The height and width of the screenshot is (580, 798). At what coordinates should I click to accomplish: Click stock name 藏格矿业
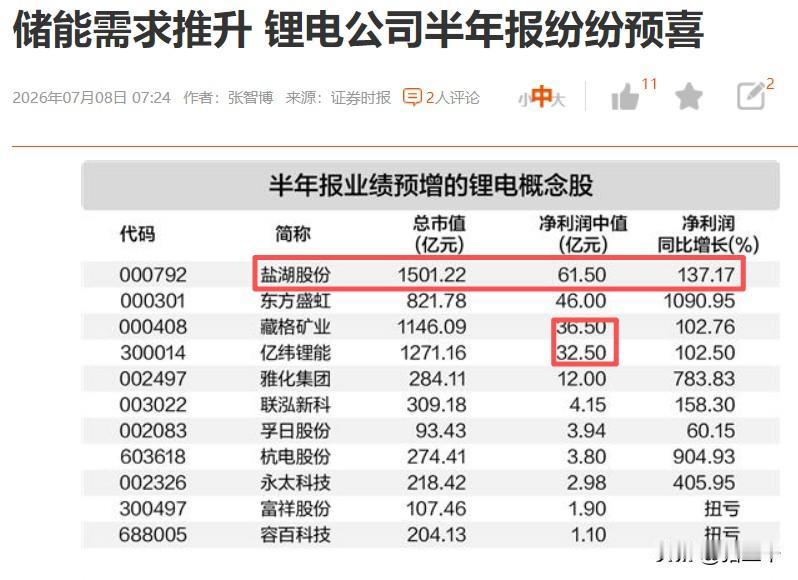(x=295, y=327)
